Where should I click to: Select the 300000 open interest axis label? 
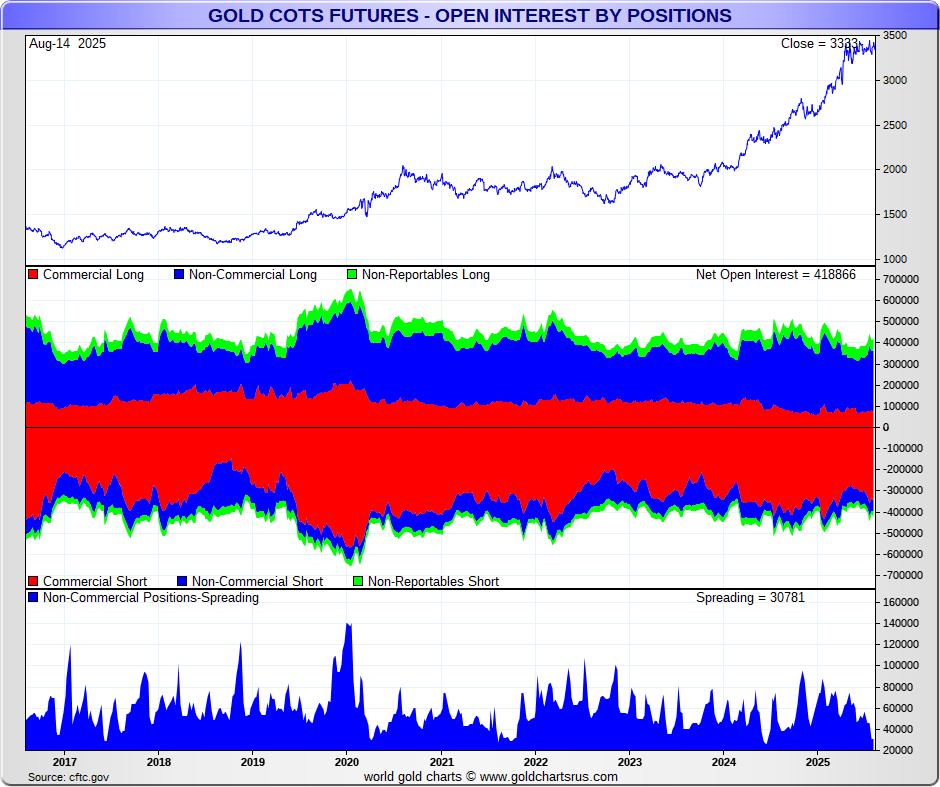coord(901,364)
